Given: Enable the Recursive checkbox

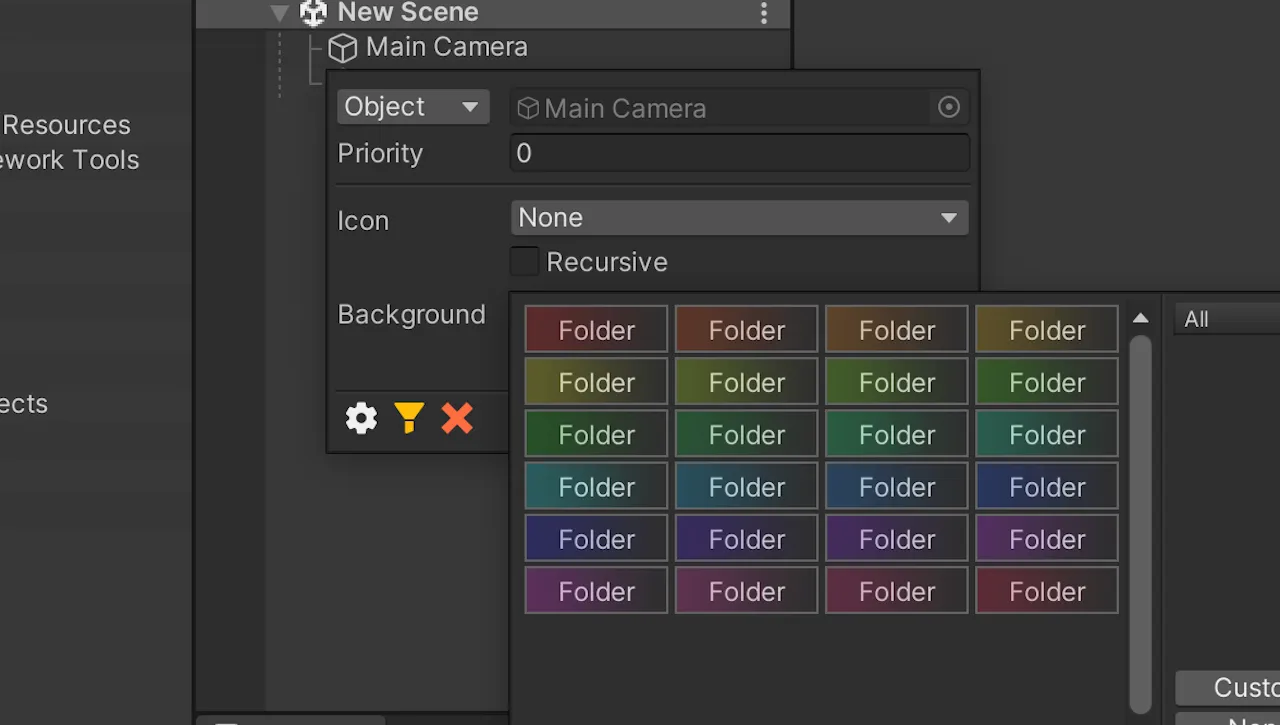Looking at the screenshot, I should (524, 262).
